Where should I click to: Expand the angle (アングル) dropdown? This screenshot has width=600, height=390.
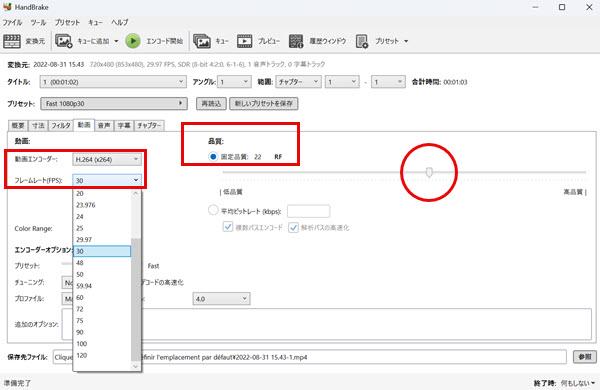point(234,82)
